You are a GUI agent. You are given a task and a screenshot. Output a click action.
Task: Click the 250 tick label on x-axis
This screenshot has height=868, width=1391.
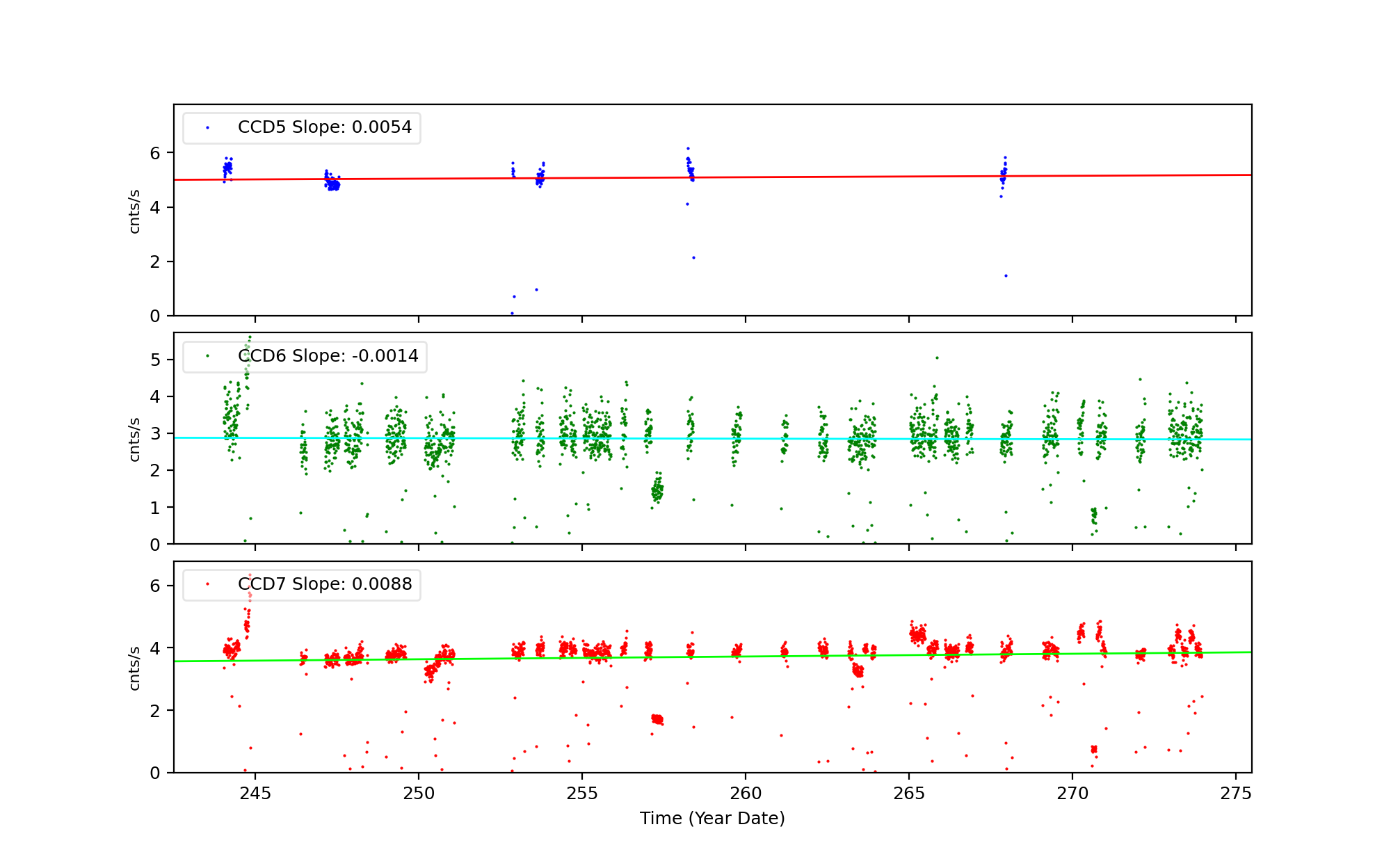pos(418,794)
